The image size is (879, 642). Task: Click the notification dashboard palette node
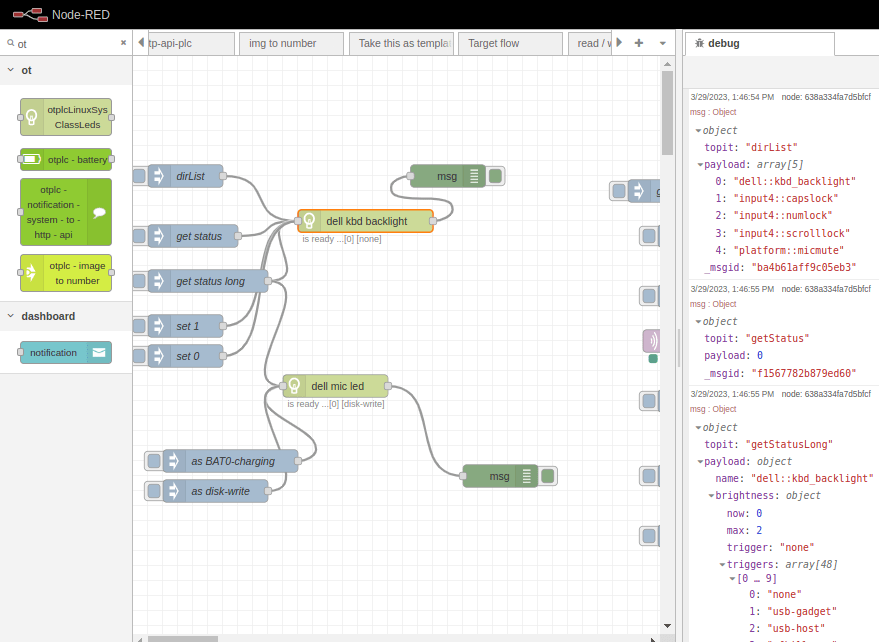coord(66,353)
